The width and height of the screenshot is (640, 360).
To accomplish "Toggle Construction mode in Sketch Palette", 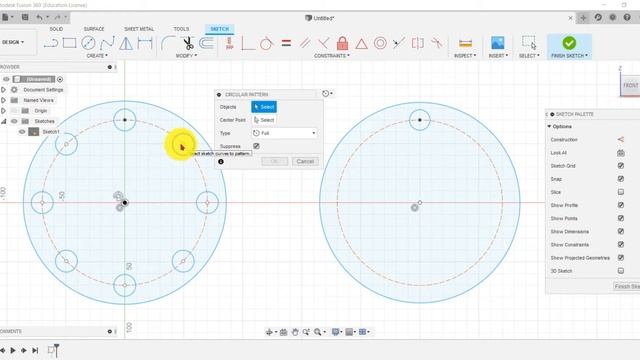I will (x=621, y=140).
